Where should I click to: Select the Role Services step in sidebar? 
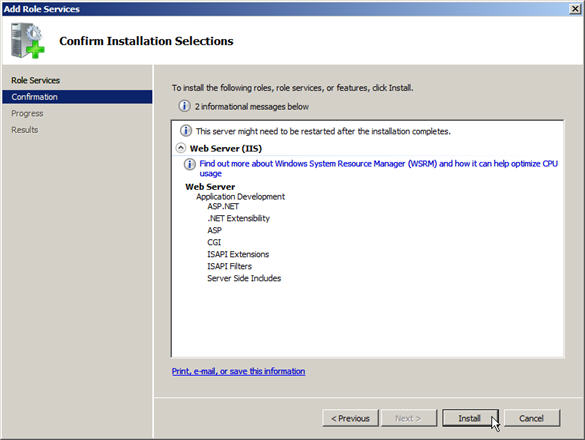point(36,80)
